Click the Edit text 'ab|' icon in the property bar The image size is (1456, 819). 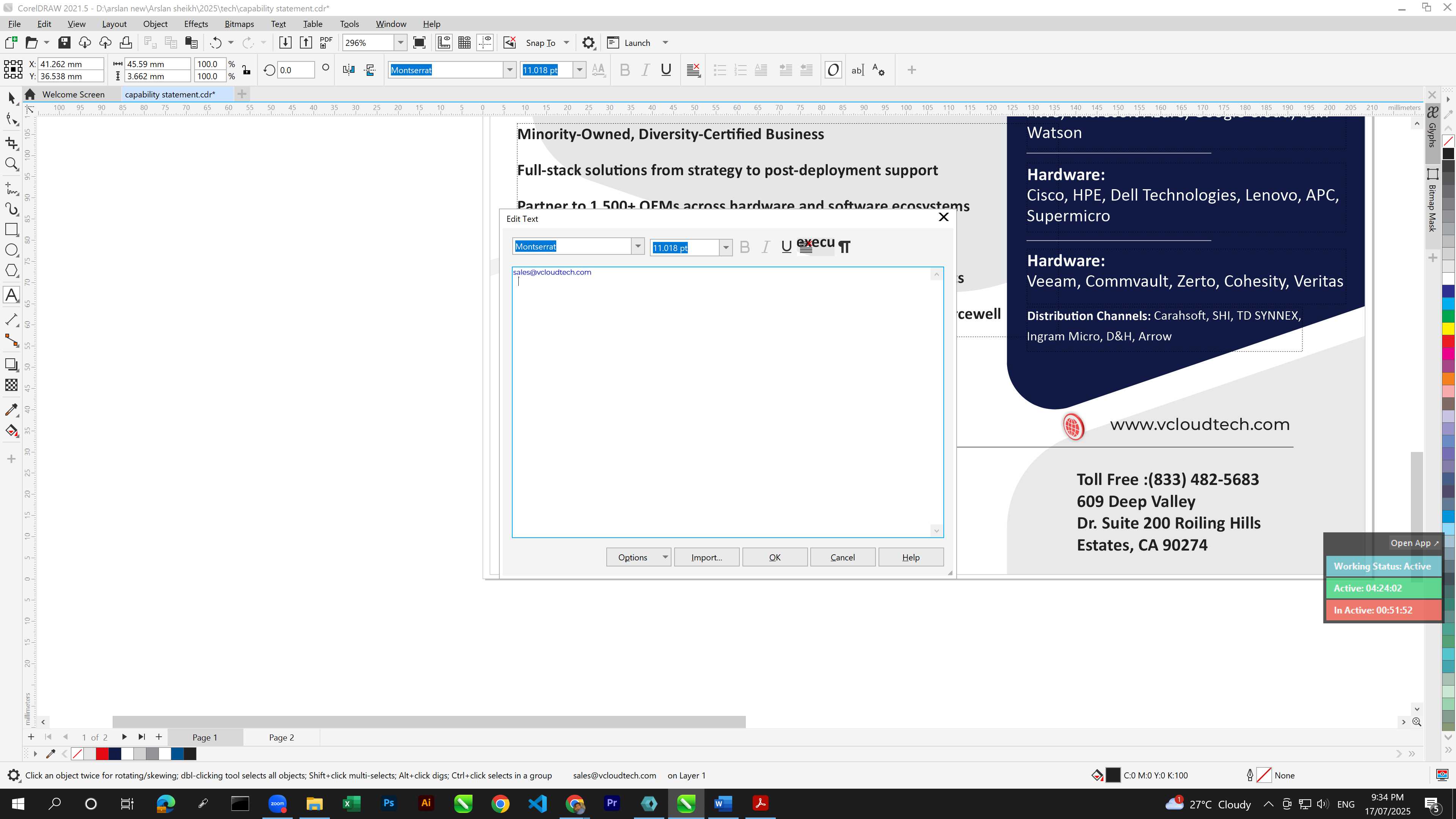[x=857, y=70]
